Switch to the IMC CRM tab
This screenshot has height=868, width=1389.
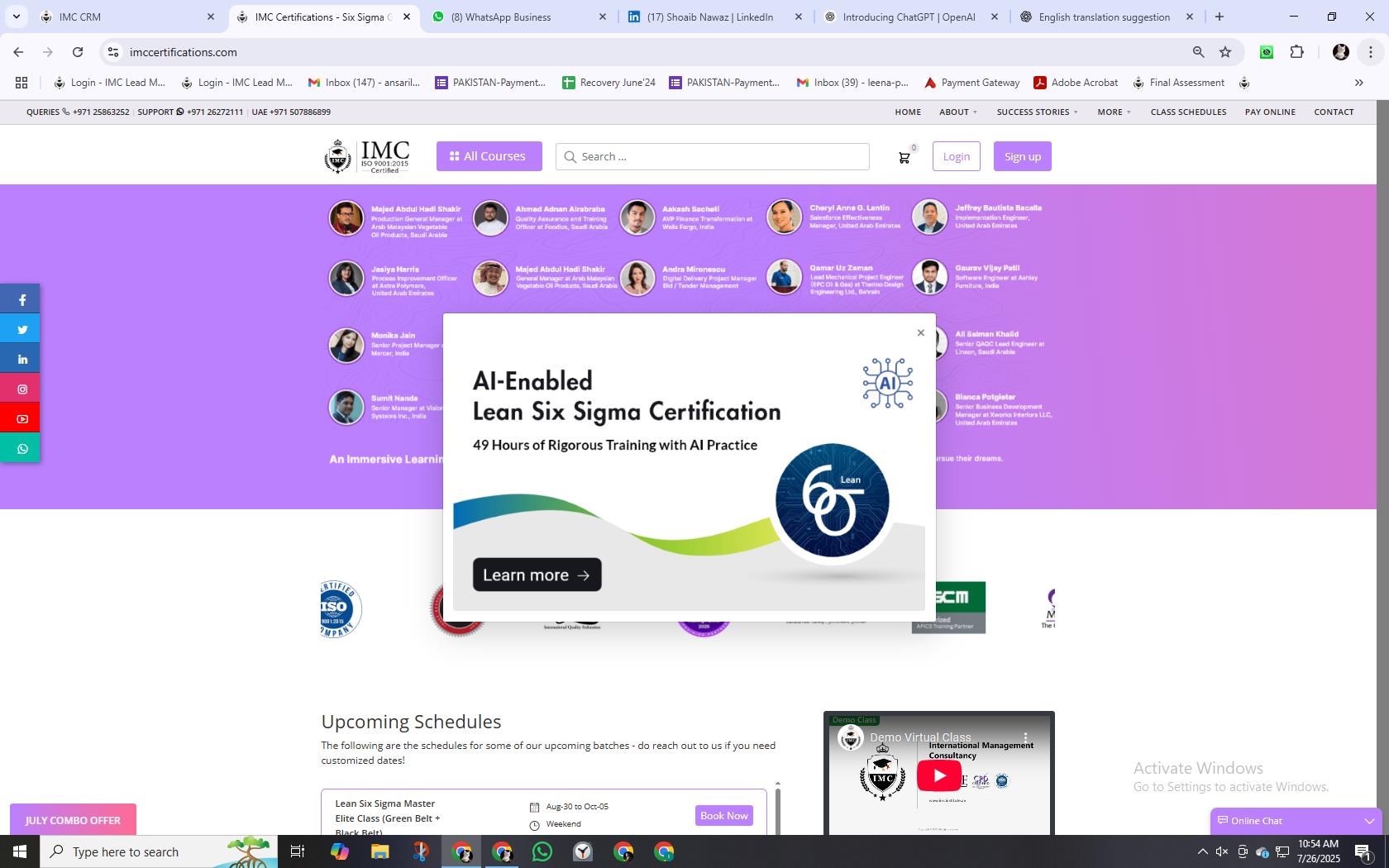(128, 17)
